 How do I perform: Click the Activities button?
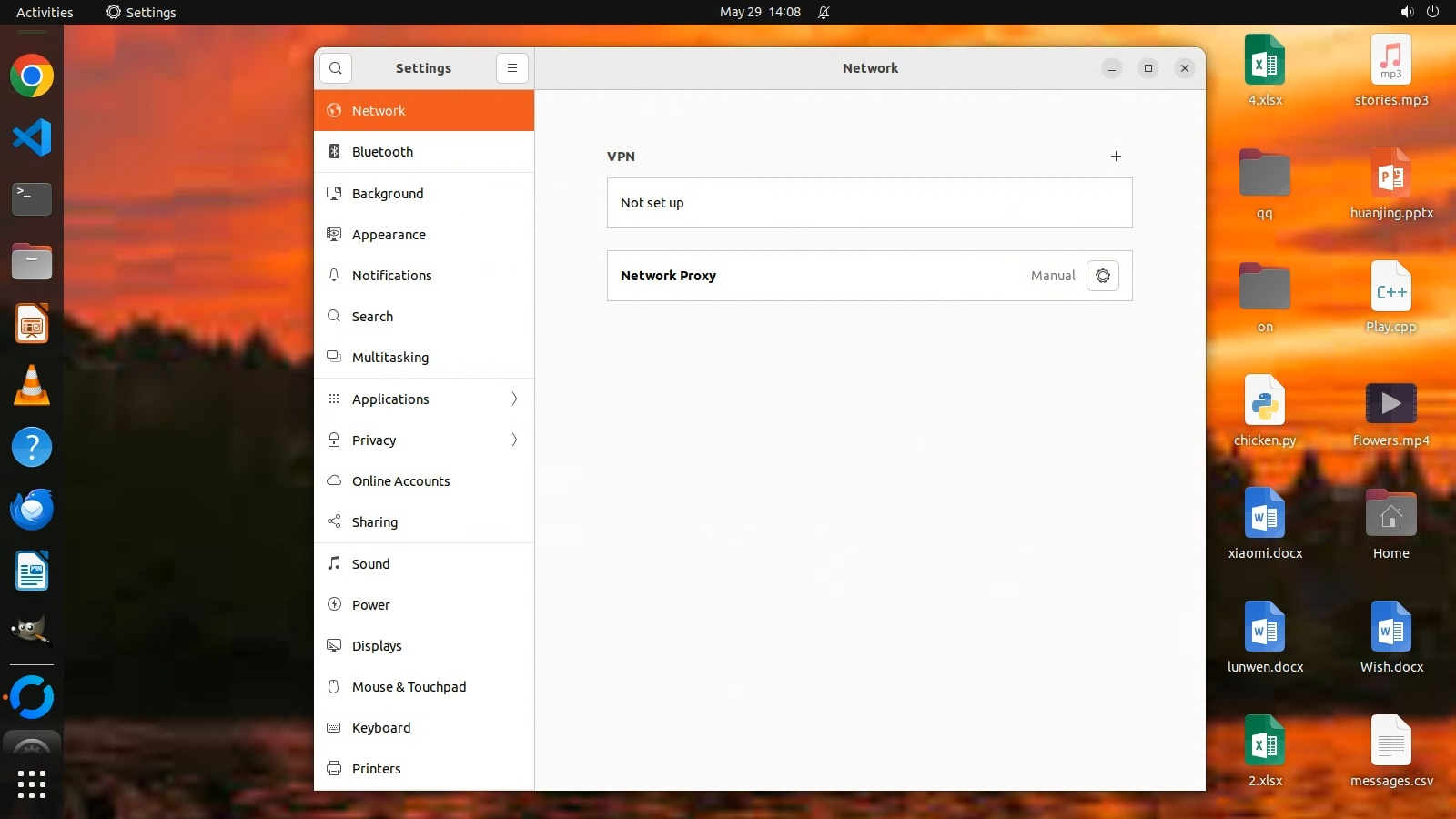point(45,12)
